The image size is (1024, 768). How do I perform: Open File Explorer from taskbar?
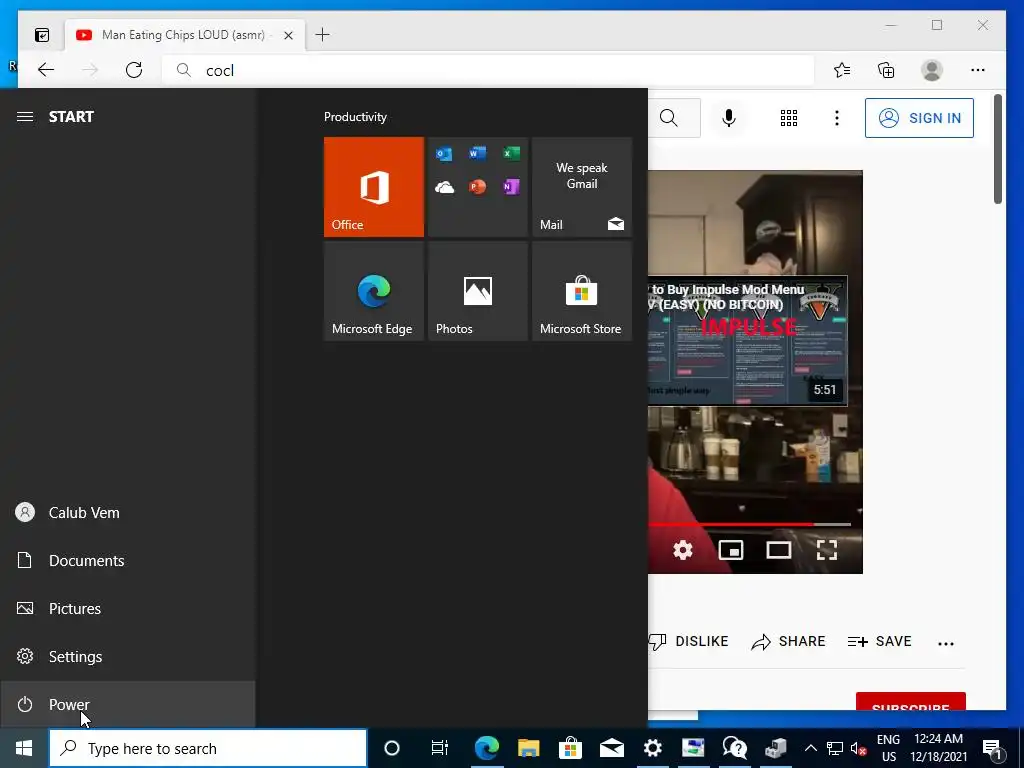(528, 748)
